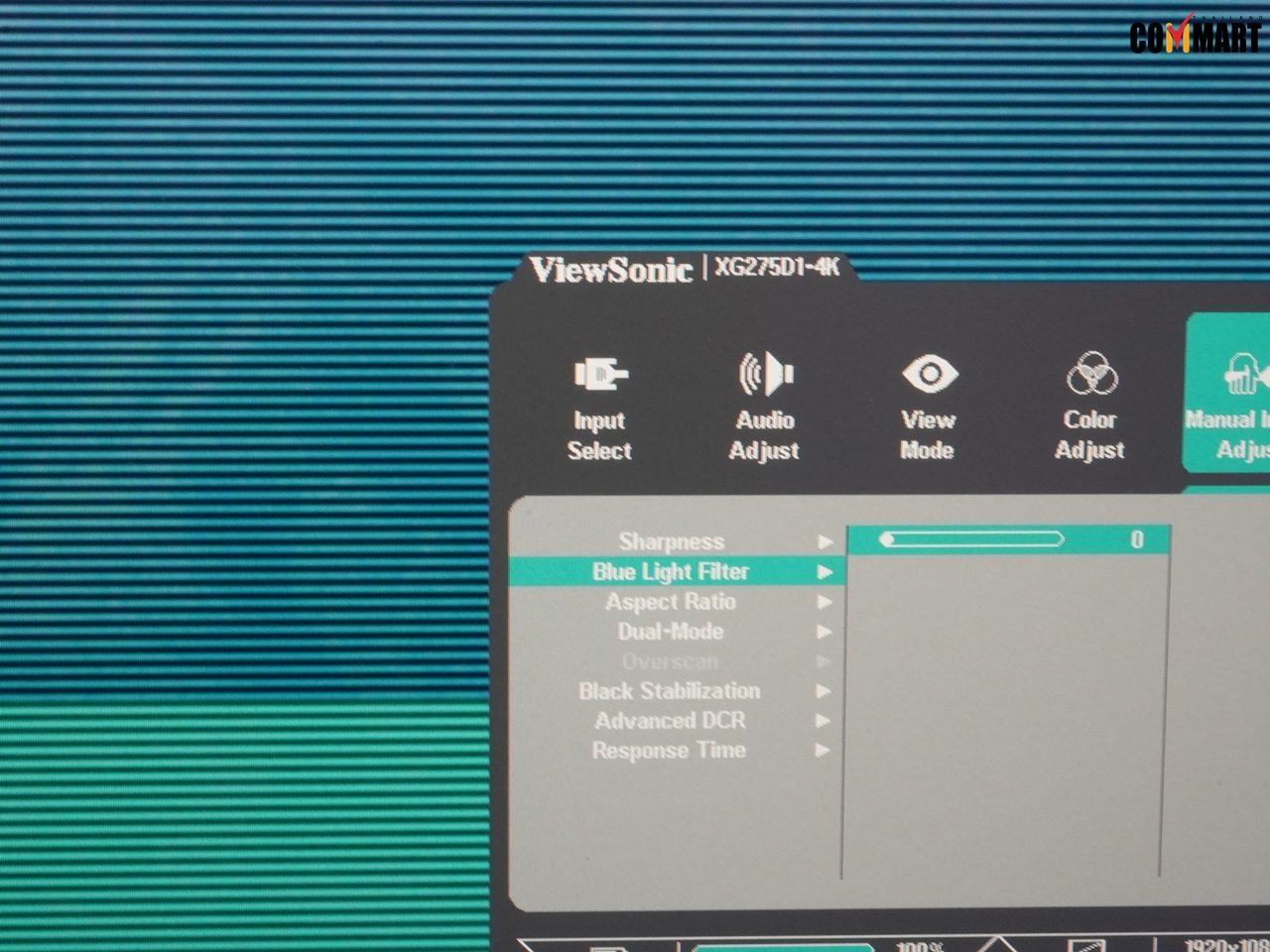Image resolution: width=1270 pixels, height=952 pixels.
Task: Expand the arrow next to Dual-Mode
Action: click(825, 632)
